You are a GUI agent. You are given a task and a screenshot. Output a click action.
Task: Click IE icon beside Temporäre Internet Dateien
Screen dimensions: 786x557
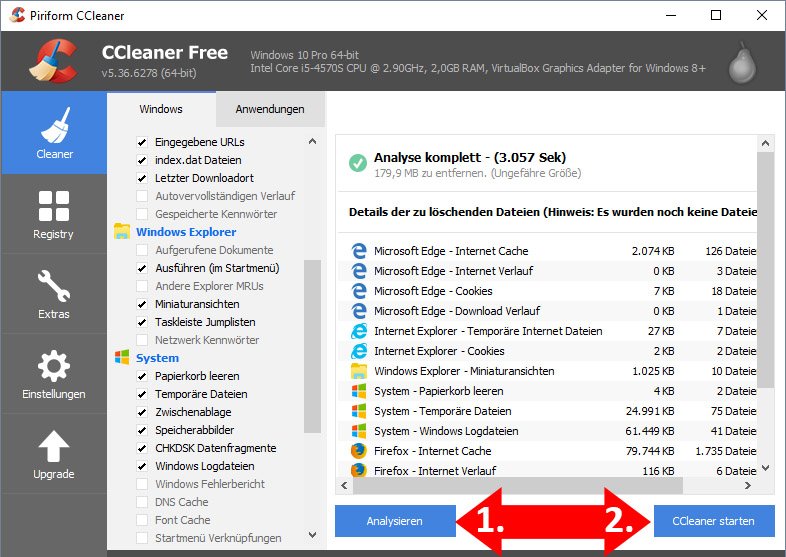pyautogui.click(x=359, y=331)
